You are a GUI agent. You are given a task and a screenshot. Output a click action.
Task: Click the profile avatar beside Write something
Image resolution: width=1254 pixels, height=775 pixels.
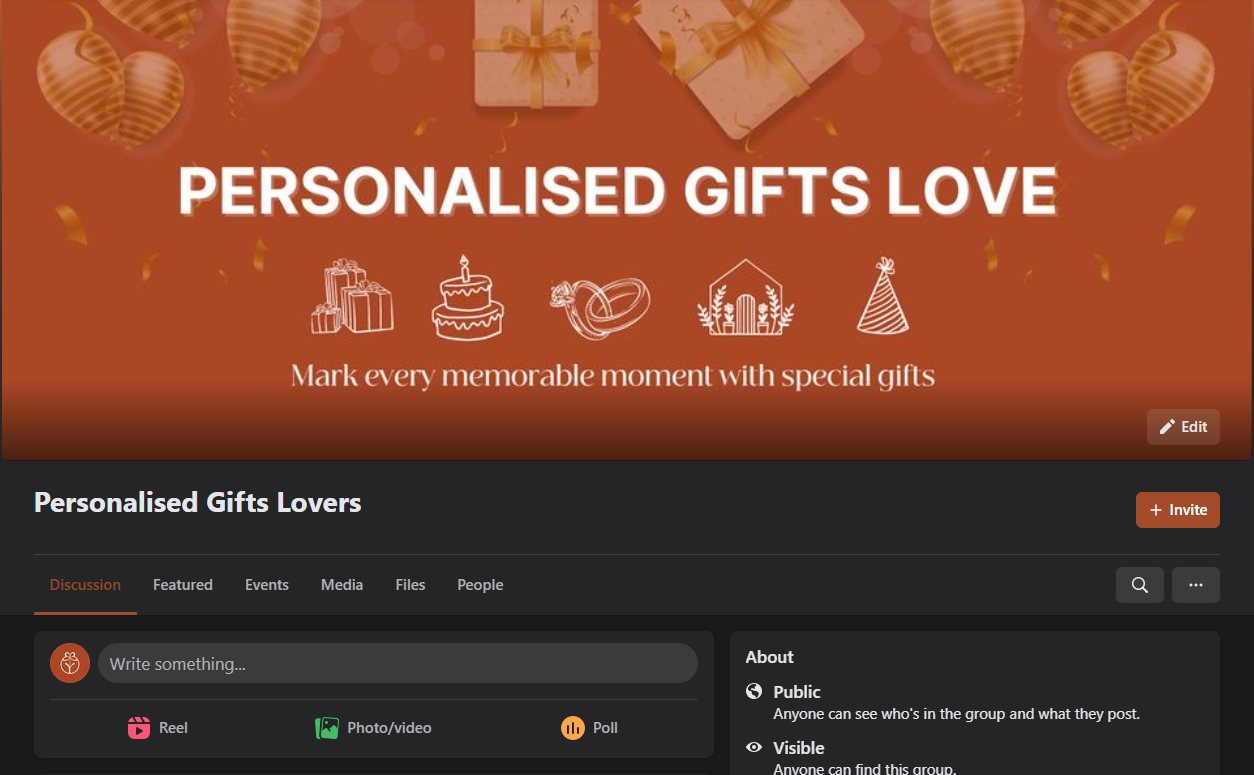tap(70, 663)
